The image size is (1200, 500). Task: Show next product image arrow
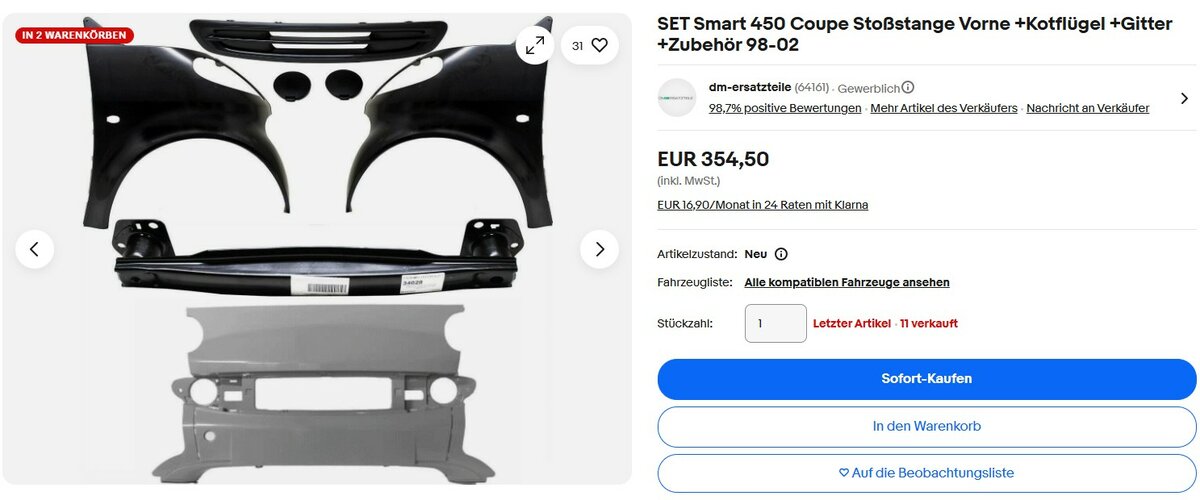pyautogui.click(x=599, y=249)
